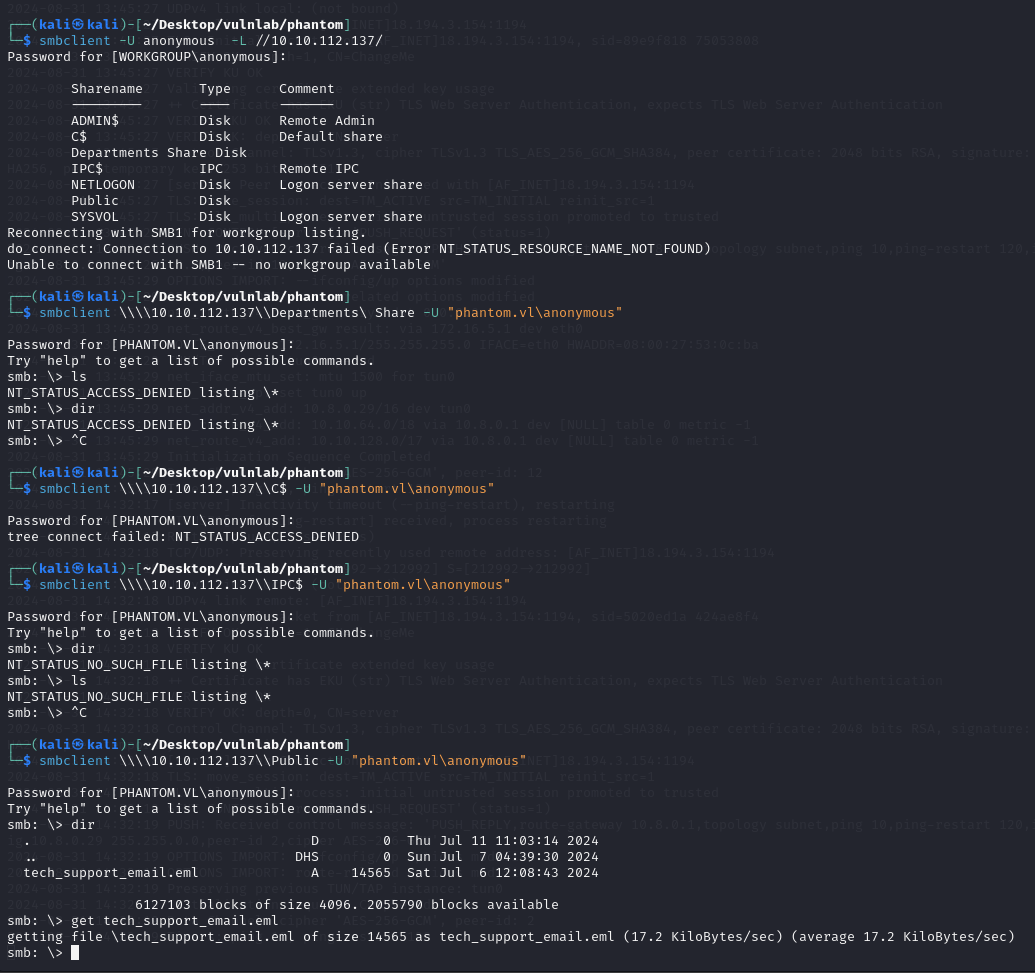Click the ADMIN$ share name
The image size is (1035, 973).
point(95,121)
